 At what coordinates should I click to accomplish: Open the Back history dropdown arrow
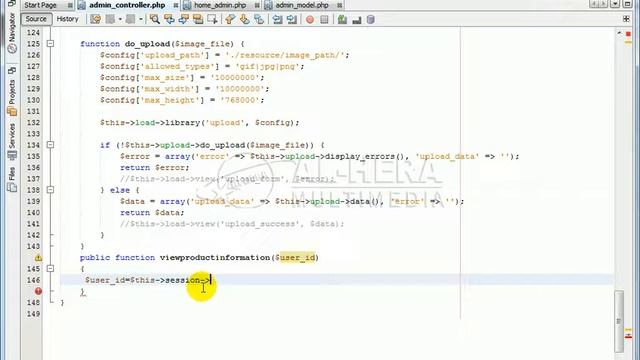tap(120, 19)
